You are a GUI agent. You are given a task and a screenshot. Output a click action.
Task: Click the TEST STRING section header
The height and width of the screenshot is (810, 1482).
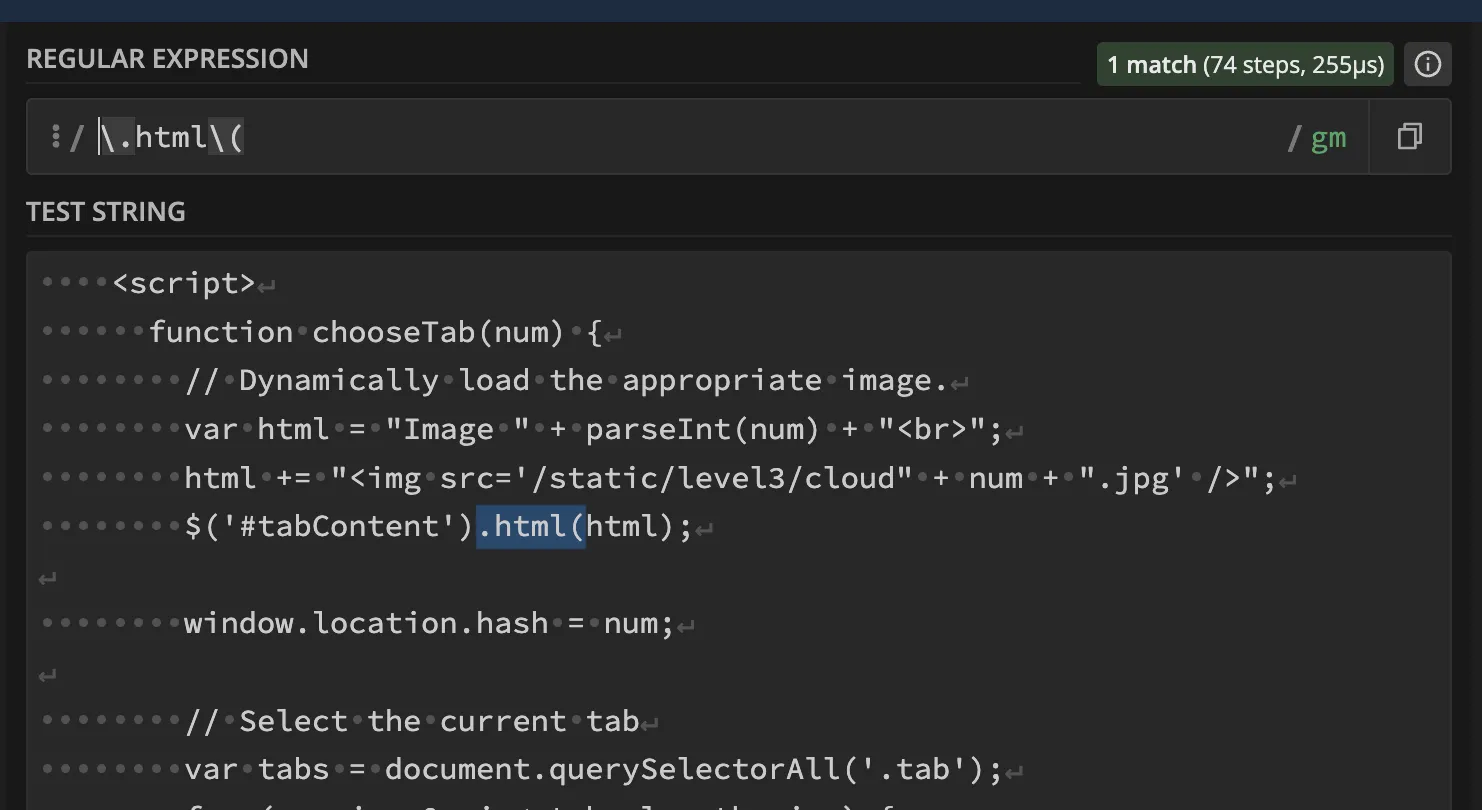(106, 211)
